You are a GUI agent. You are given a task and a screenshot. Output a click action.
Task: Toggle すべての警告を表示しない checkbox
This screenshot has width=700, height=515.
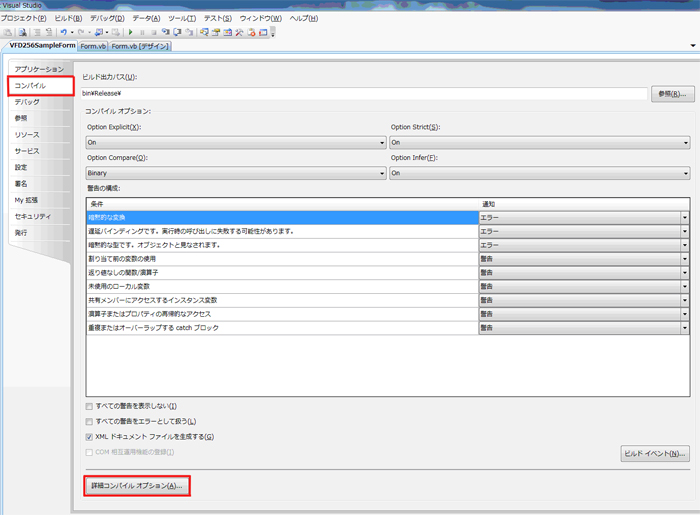[x=89, y=406]
